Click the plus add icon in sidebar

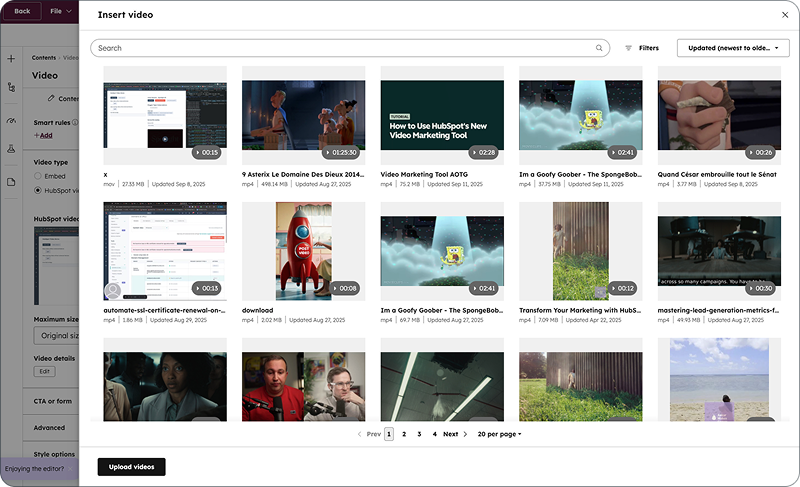tap(11, 59)
